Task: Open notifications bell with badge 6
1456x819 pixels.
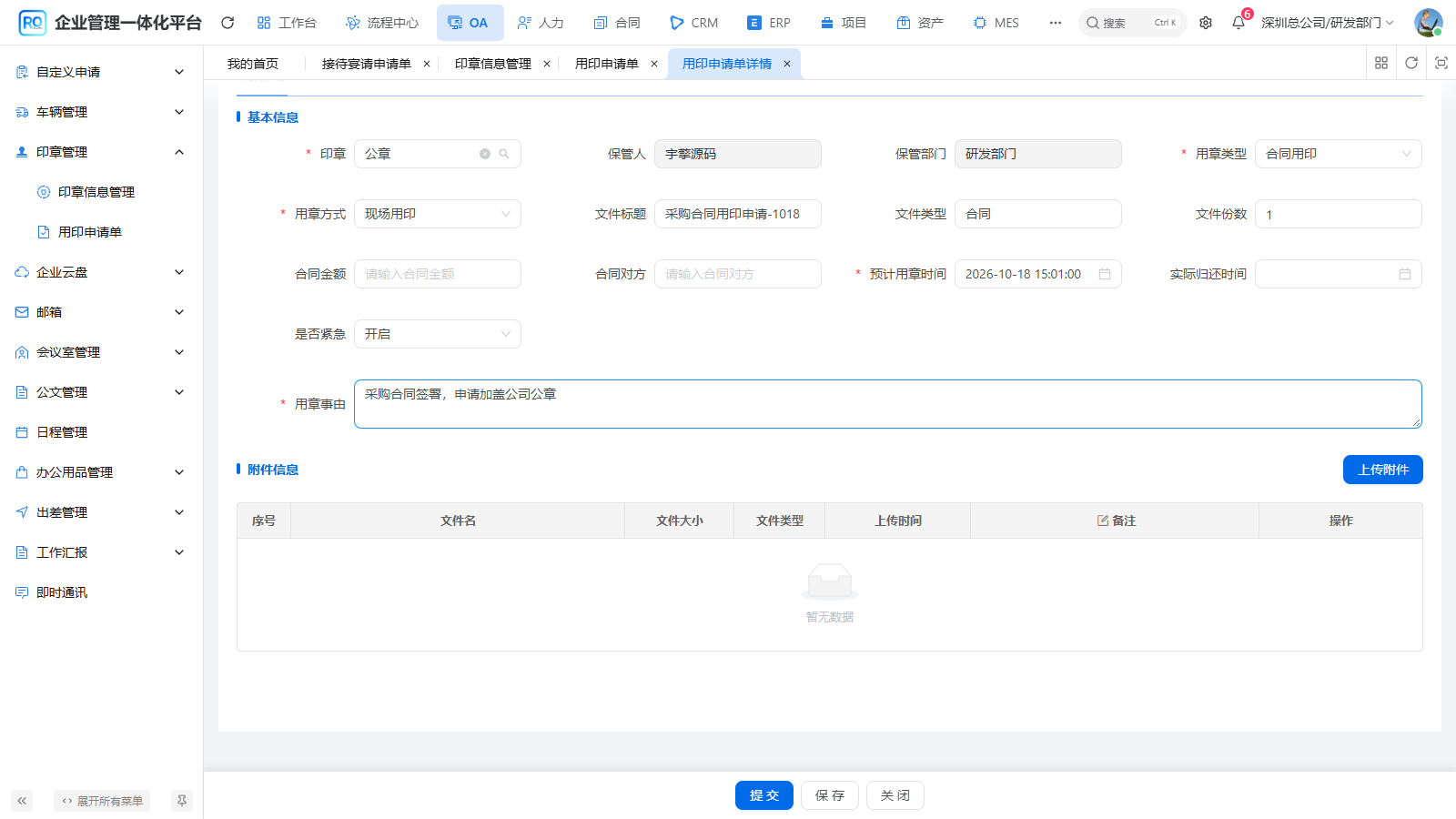Action: [1239, 23]
